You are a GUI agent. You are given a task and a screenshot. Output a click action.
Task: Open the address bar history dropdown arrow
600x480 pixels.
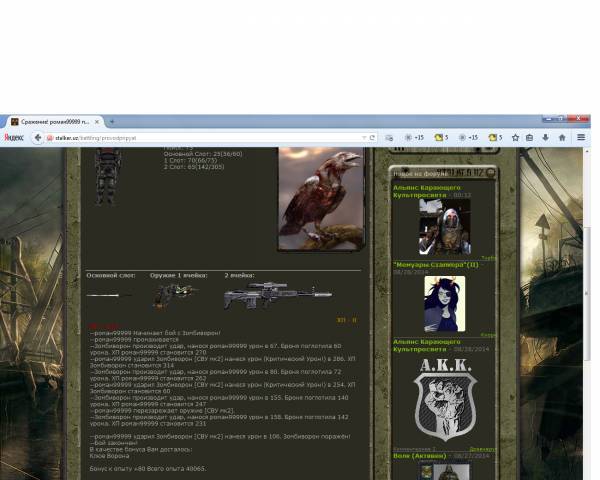click(364, 137)
